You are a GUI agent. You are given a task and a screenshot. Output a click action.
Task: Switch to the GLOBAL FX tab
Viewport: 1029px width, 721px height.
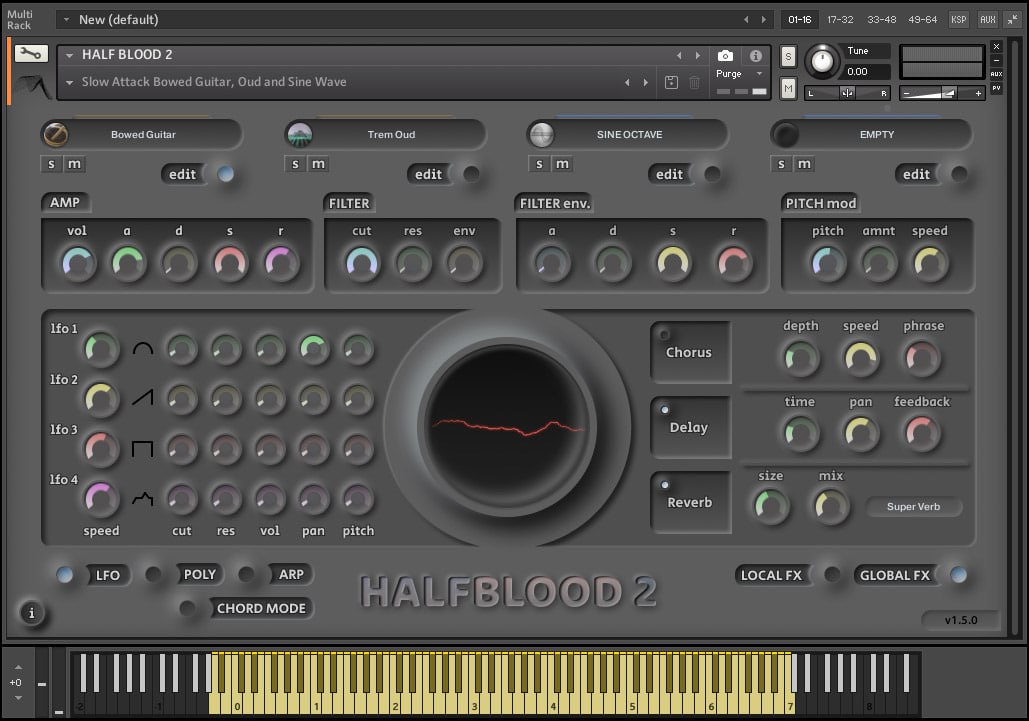pyautogui.click(x=894, y=575)
